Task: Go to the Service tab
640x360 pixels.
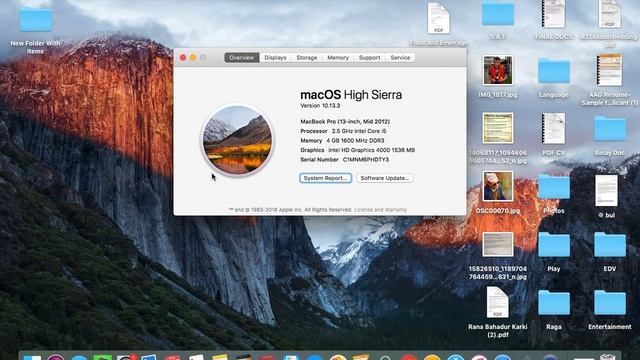Action: 400,58
